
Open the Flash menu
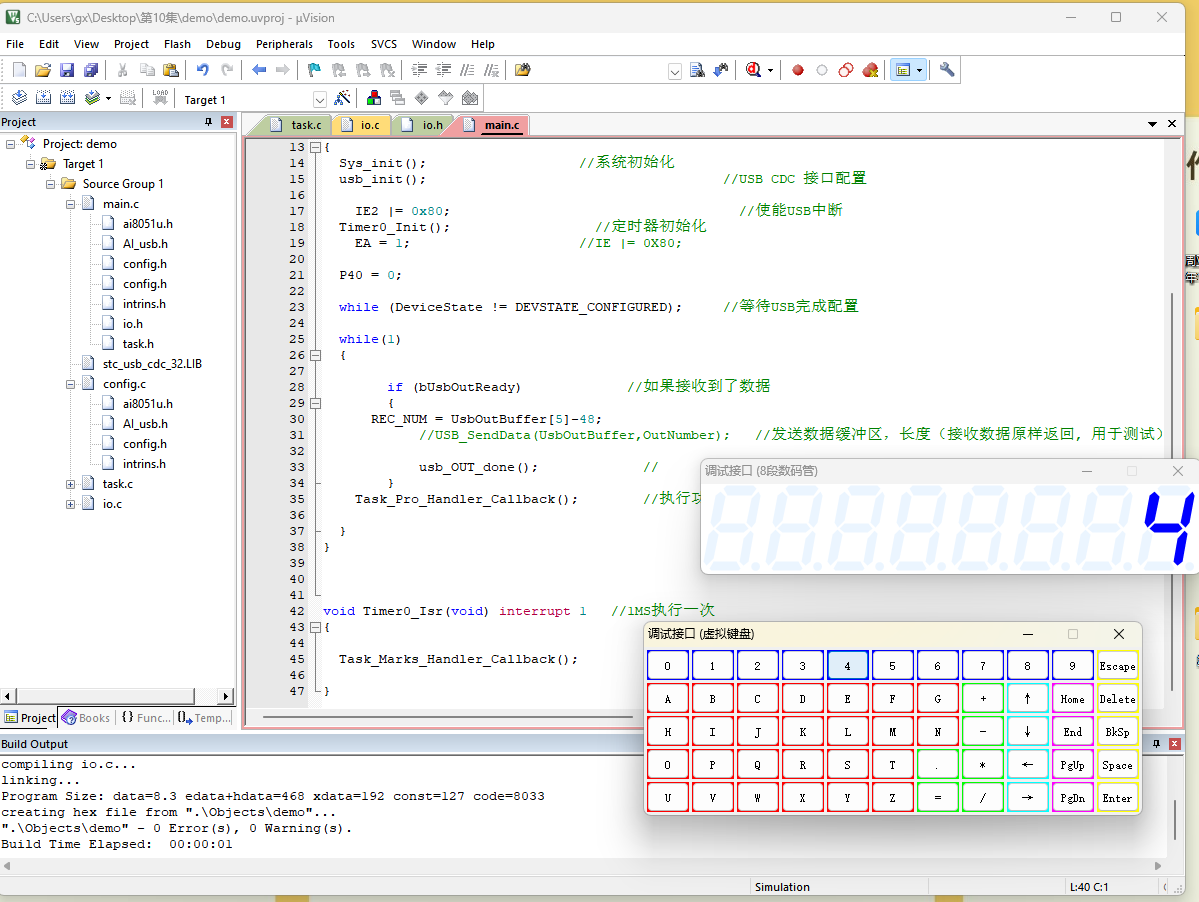coord(177,44)
